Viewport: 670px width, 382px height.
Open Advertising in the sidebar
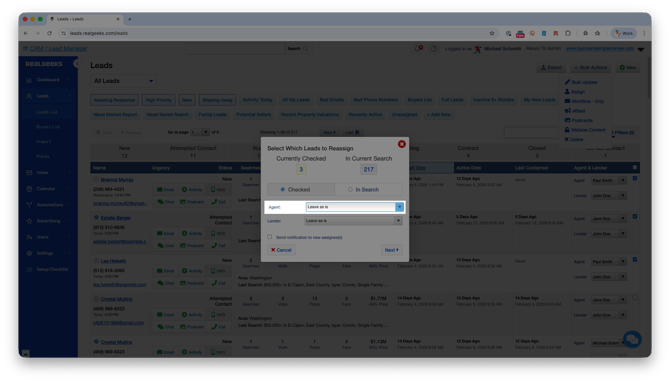(48, 221)
